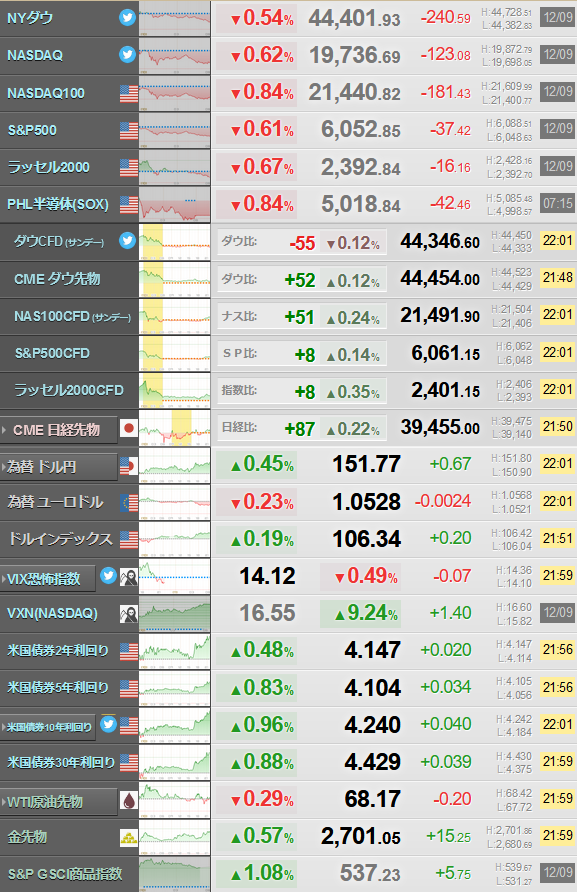This screenshot has width=577, height=892.
Task: Open the VXN(NASDAQ) mini chart
Action: pyautogui.click(x=174, y=614)
